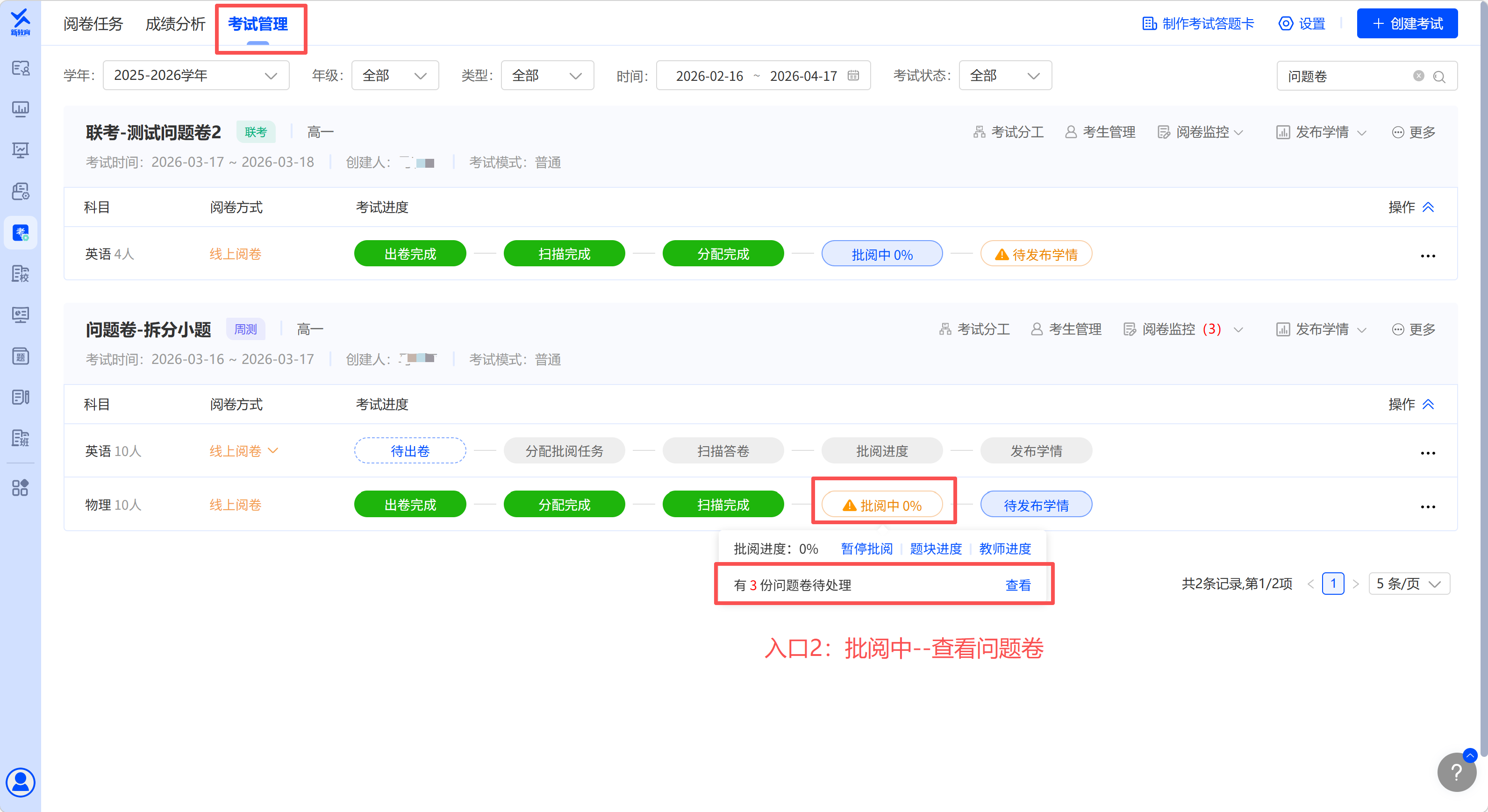
Task: Switch to 成绩分析 tab
Action: [175, 24]
